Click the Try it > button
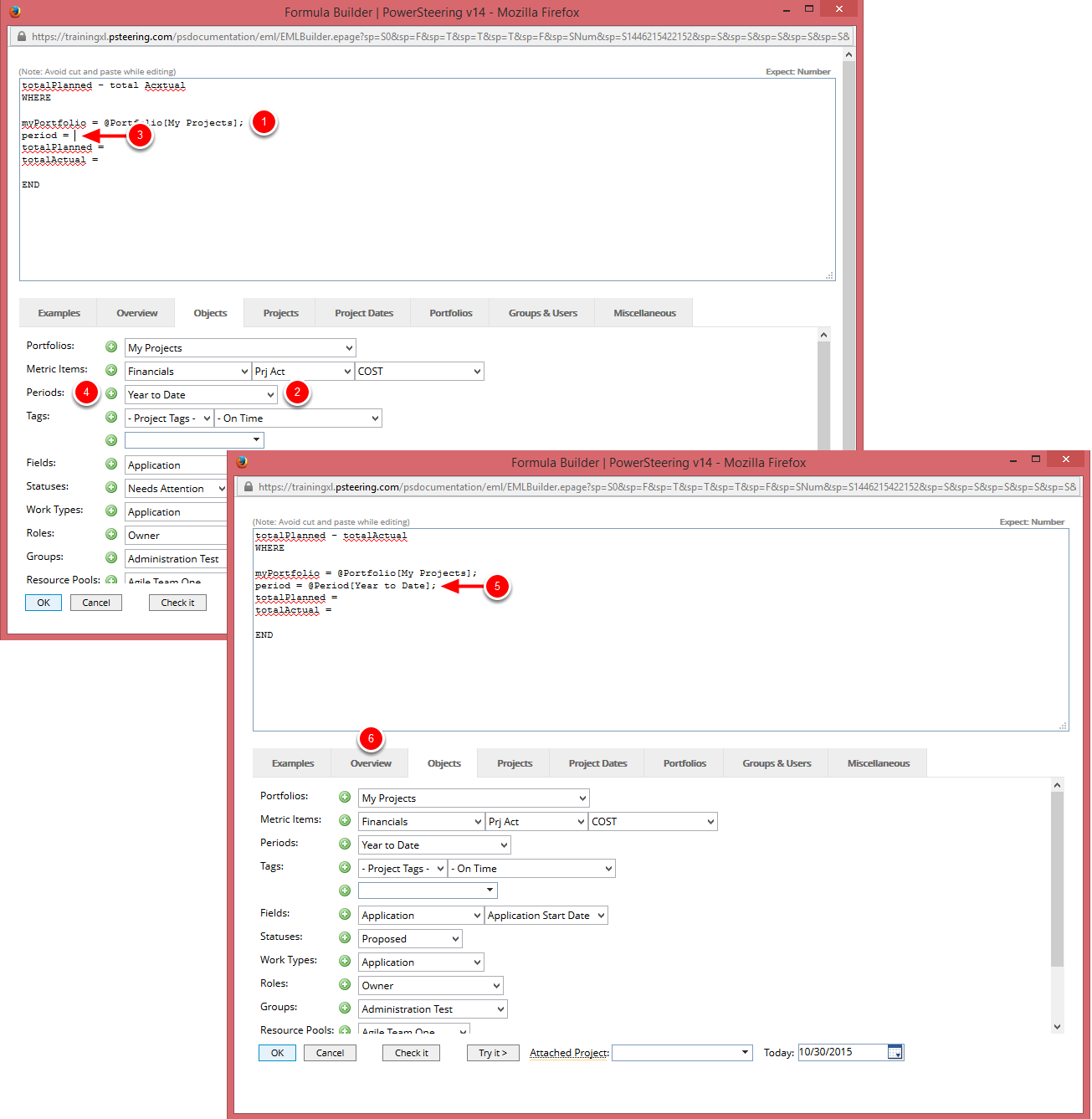Image resolution: width=1092 pixels, height=1119 pixels. click(493, 1053)
